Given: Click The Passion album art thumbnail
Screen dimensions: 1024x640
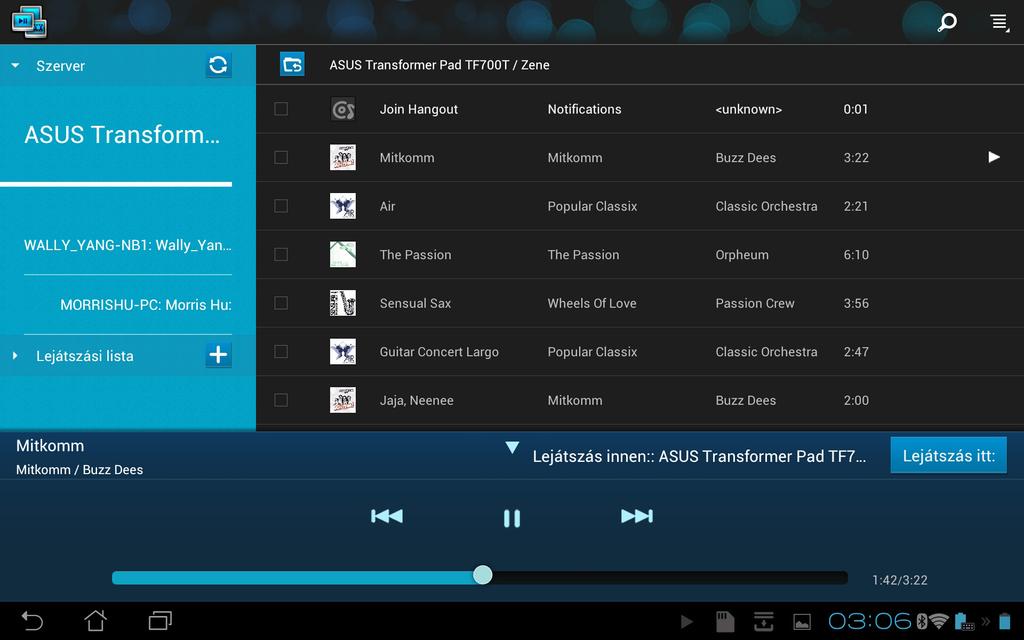Looking at the screenshot, I should [343, 255].
